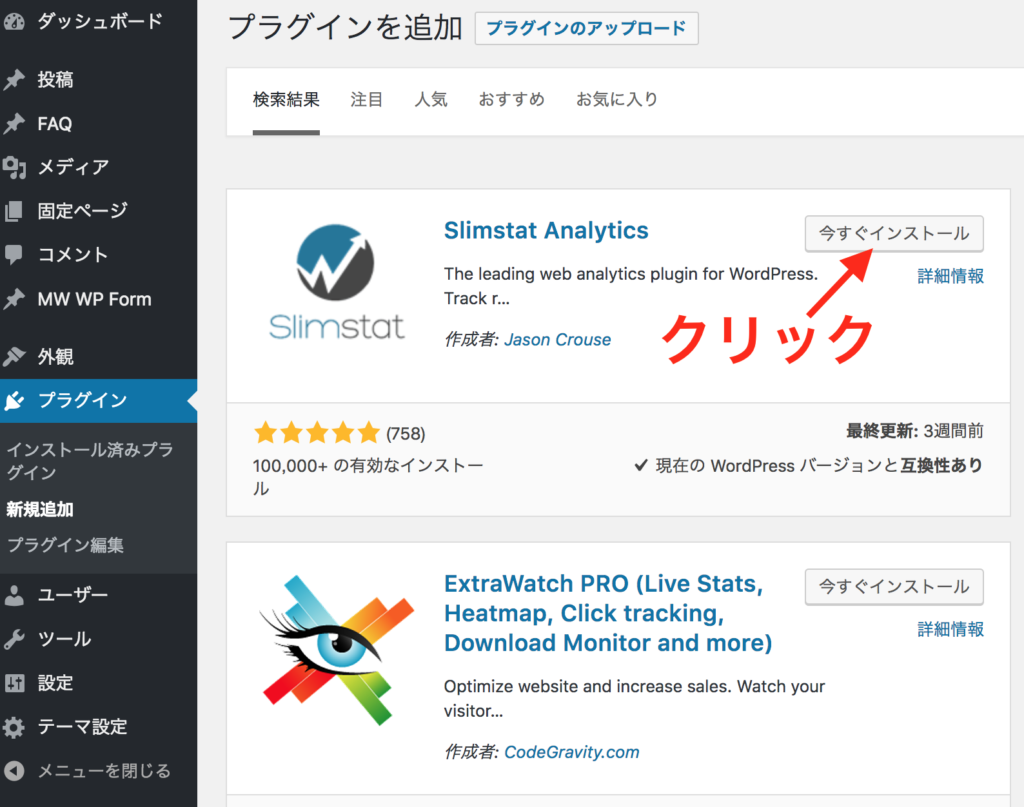Screen dimensions: 1024x807
Task: Click the paintbrush icon beside 外観
Action: [x=14, y=356]
